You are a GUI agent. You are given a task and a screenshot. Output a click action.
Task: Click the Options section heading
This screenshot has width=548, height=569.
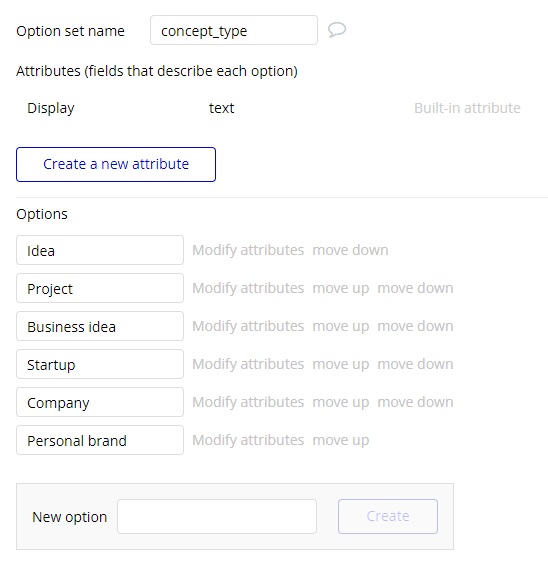click(42, 214)
